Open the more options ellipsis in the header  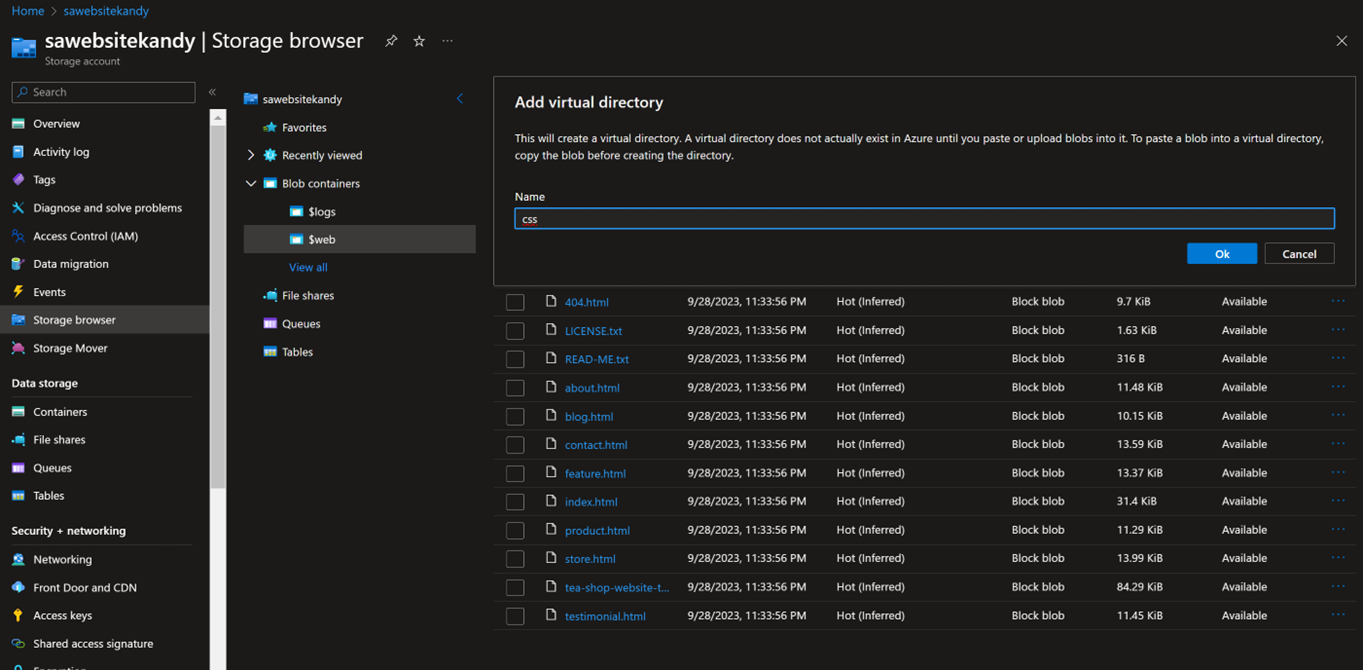pyautogui.click(x=447, y=41)
